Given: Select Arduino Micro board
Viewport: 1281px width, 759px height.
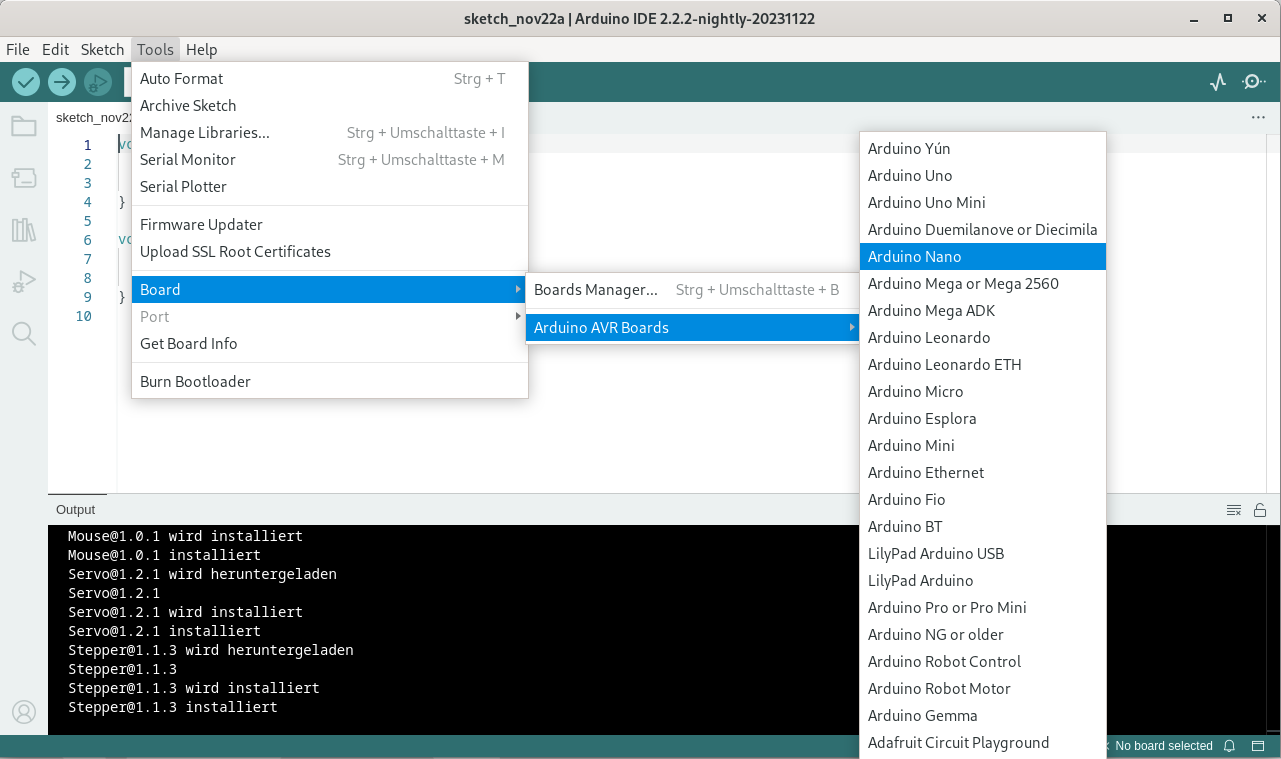Looking at the screenshot, I should tap(983, 391).
